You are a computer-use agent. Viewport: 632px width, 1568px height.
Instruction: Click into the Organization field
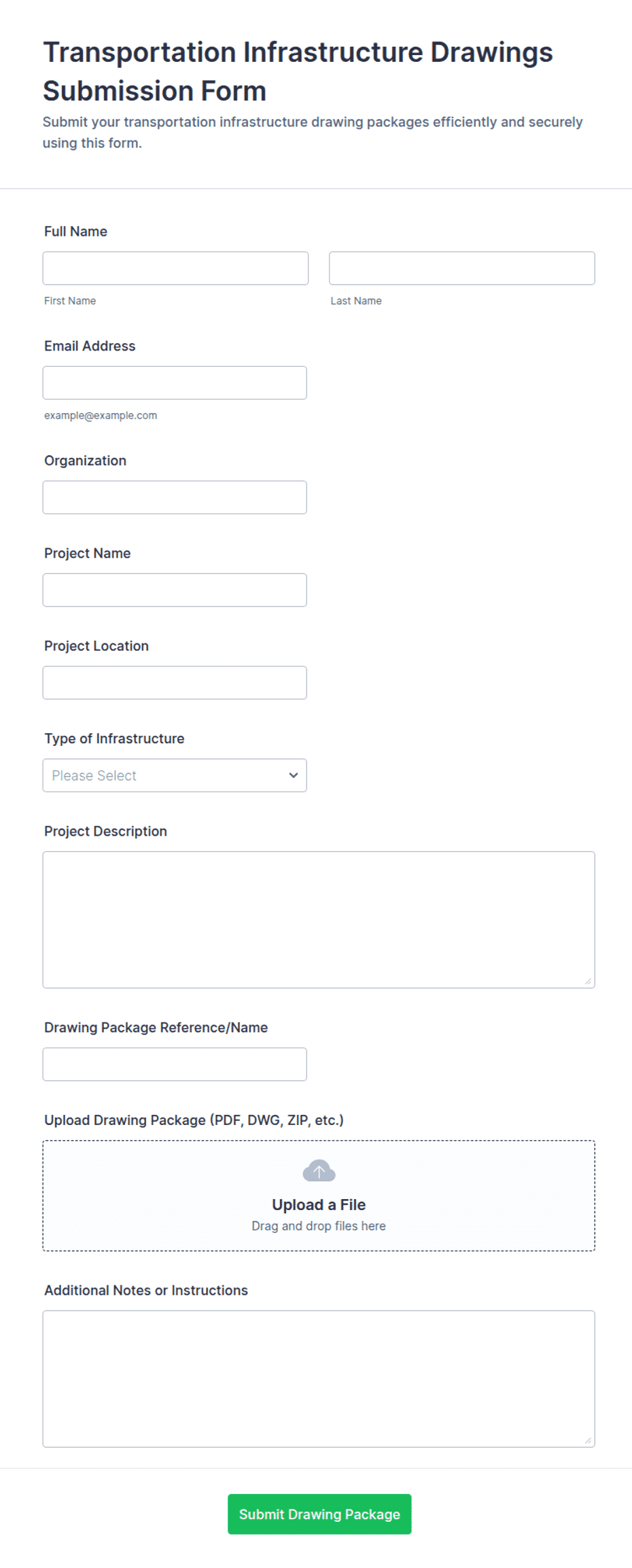(x=175, y=497)
